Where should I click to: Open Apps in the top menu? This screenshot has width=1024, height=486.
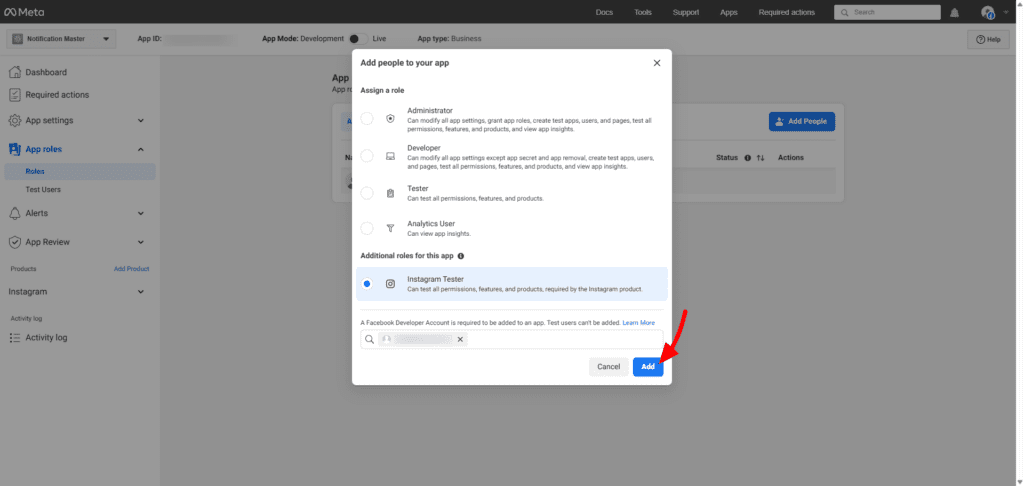pos(729,12)
